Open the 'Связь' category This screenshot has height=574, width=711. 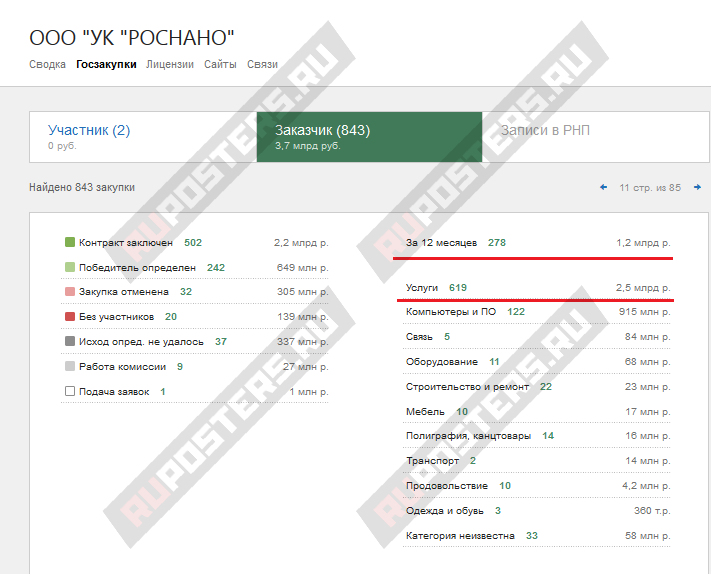coord(419,337)
